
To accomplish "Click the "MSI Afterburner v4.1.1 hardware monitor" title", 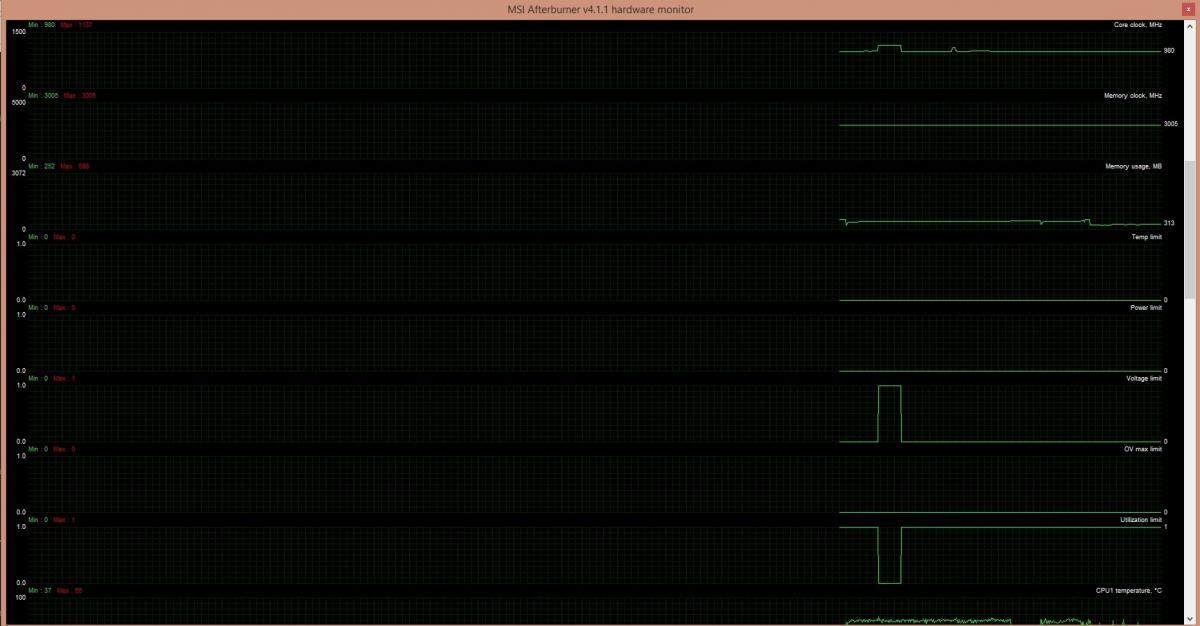I will click(600, 9).
